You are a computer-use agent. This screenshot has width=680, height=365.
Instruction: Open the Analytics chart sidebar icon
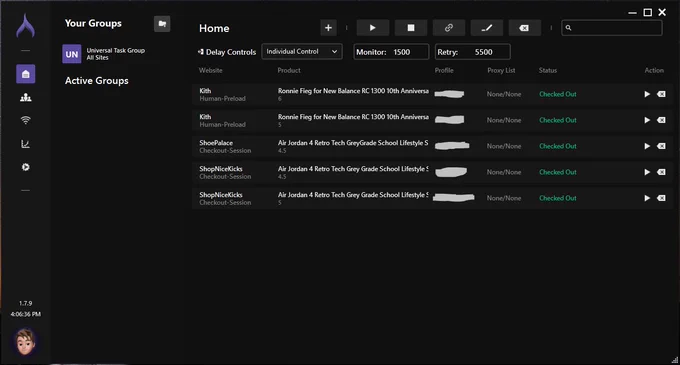(x=26, y=144)
